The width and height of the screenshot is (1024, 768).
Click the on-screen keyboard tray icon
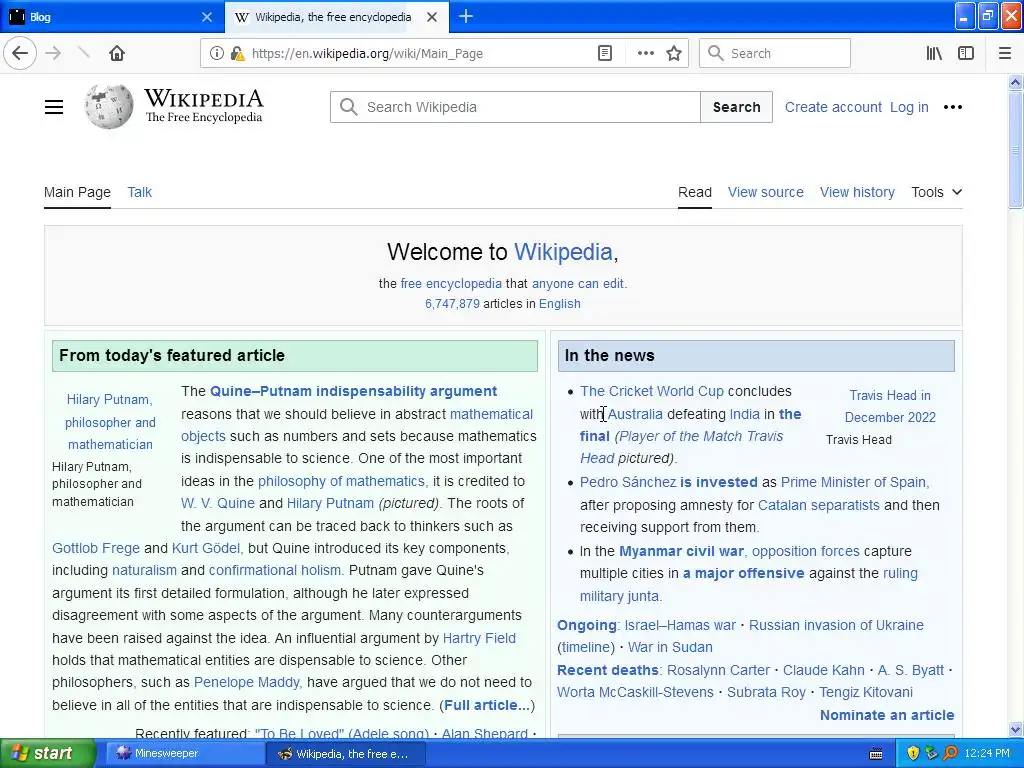(x=876, y=754)
